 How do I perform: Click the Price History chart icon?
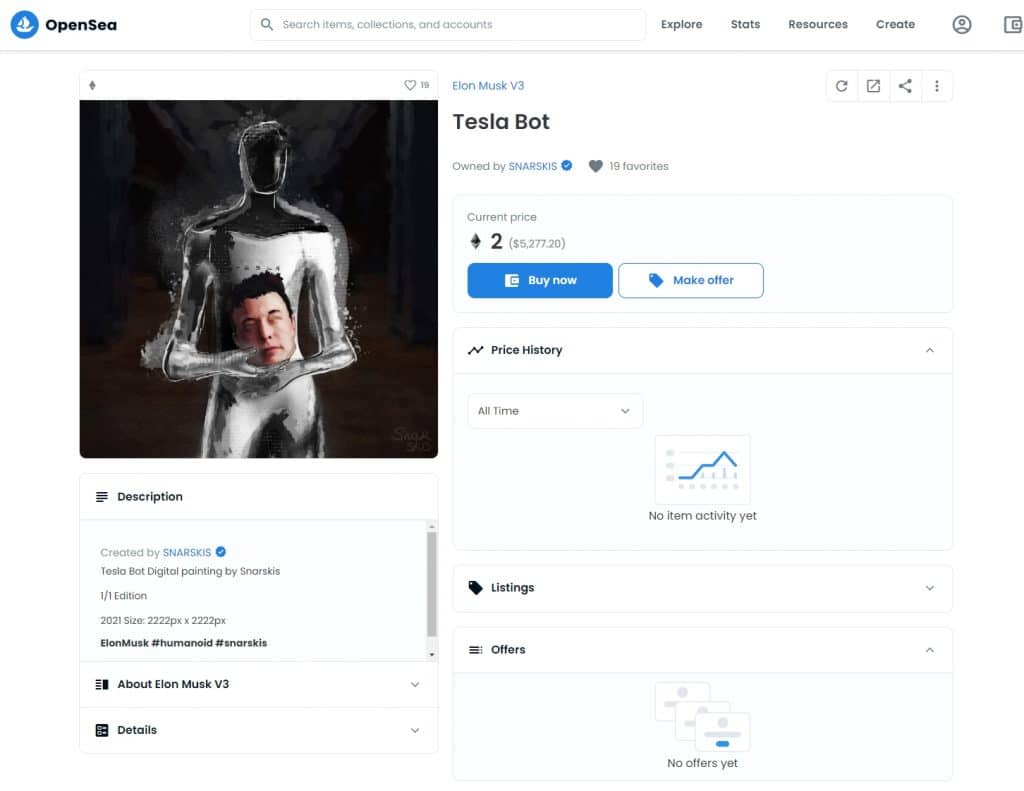tap(475, 350)
